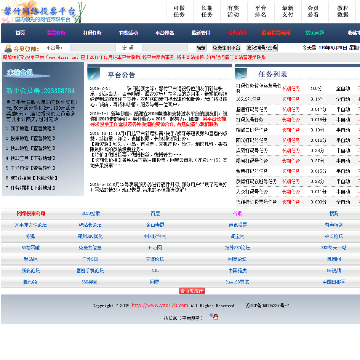This screenshot has width=360, height=360.
Task: Open the red link in bottom links grid
Action: (x=31, y=213)
